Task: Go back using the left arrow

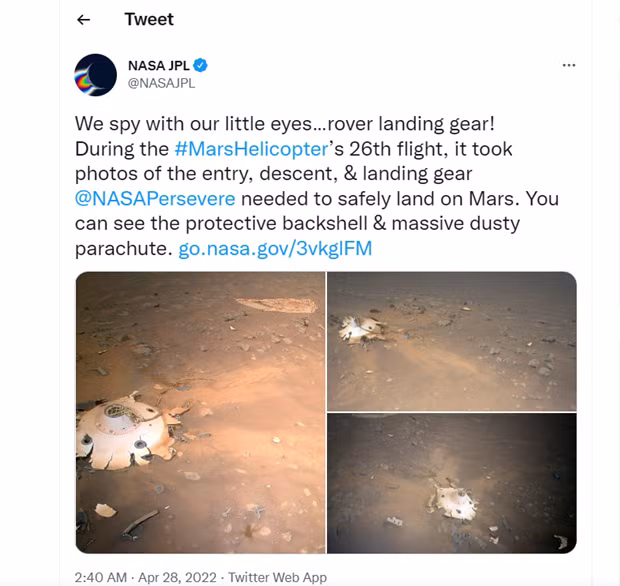Action: coord(84,20)
